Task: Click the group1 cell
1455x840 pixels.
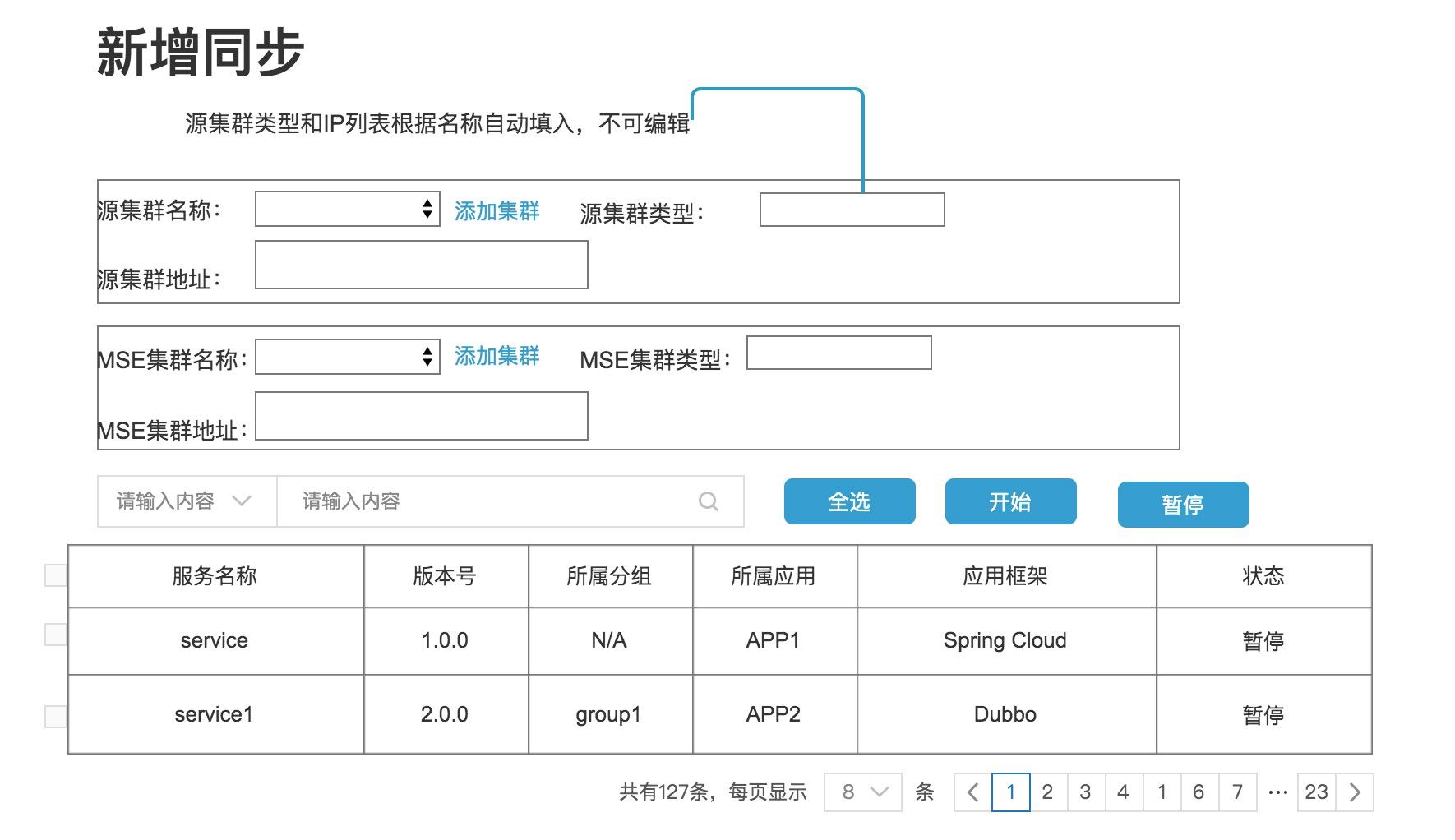Action: [610, 714]
